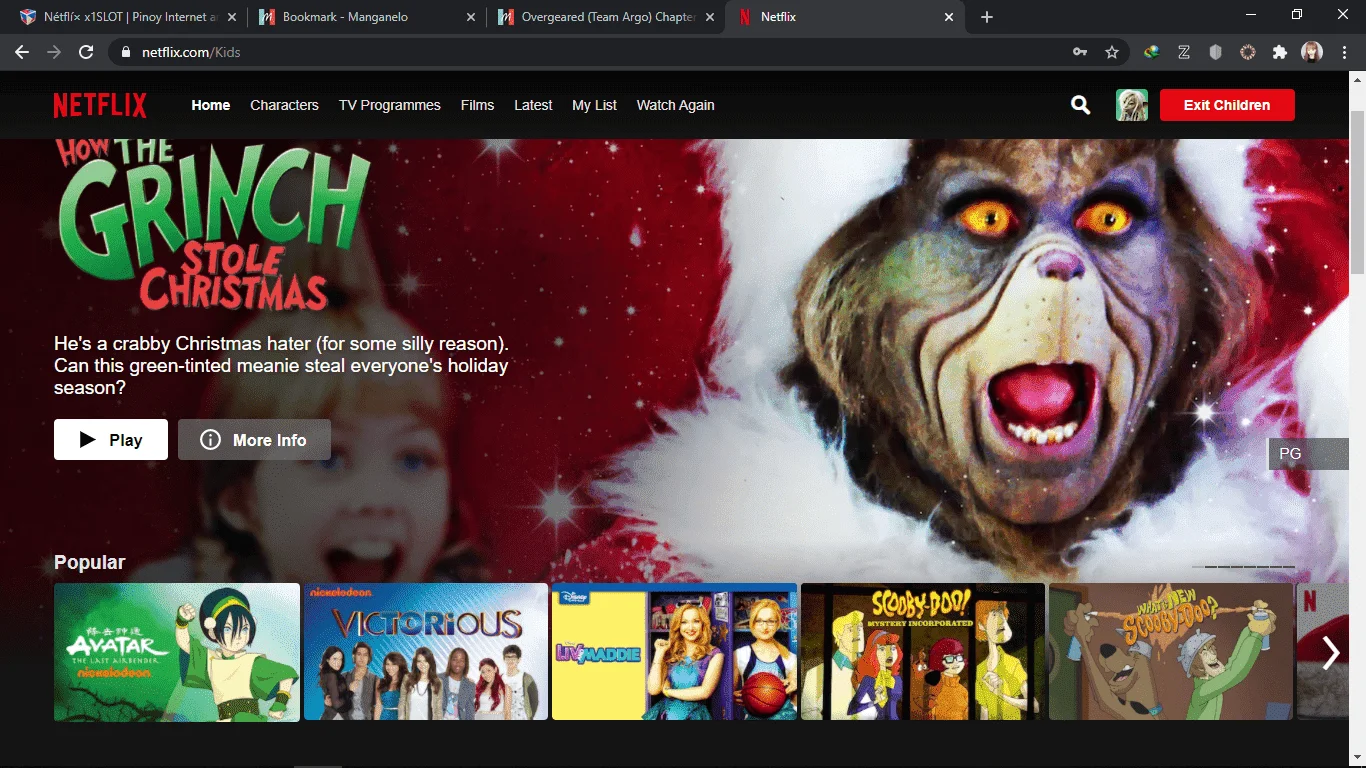The width and height of the screenshot is (1366, 768).
Task: Close the Overgeared chapter tab
Action: coord(711,17)
